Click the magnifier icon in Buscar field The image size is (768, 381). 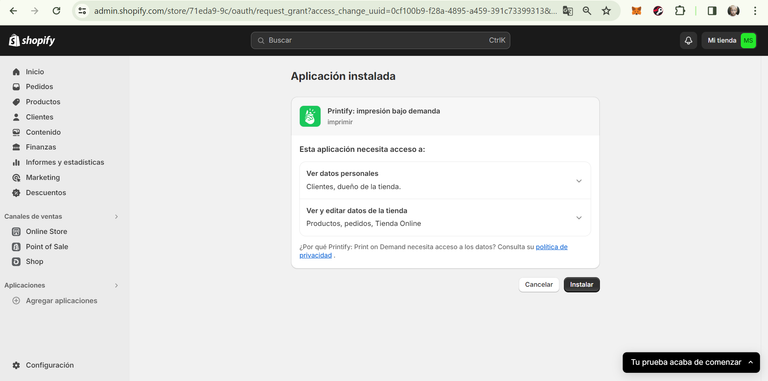point(260,41)
